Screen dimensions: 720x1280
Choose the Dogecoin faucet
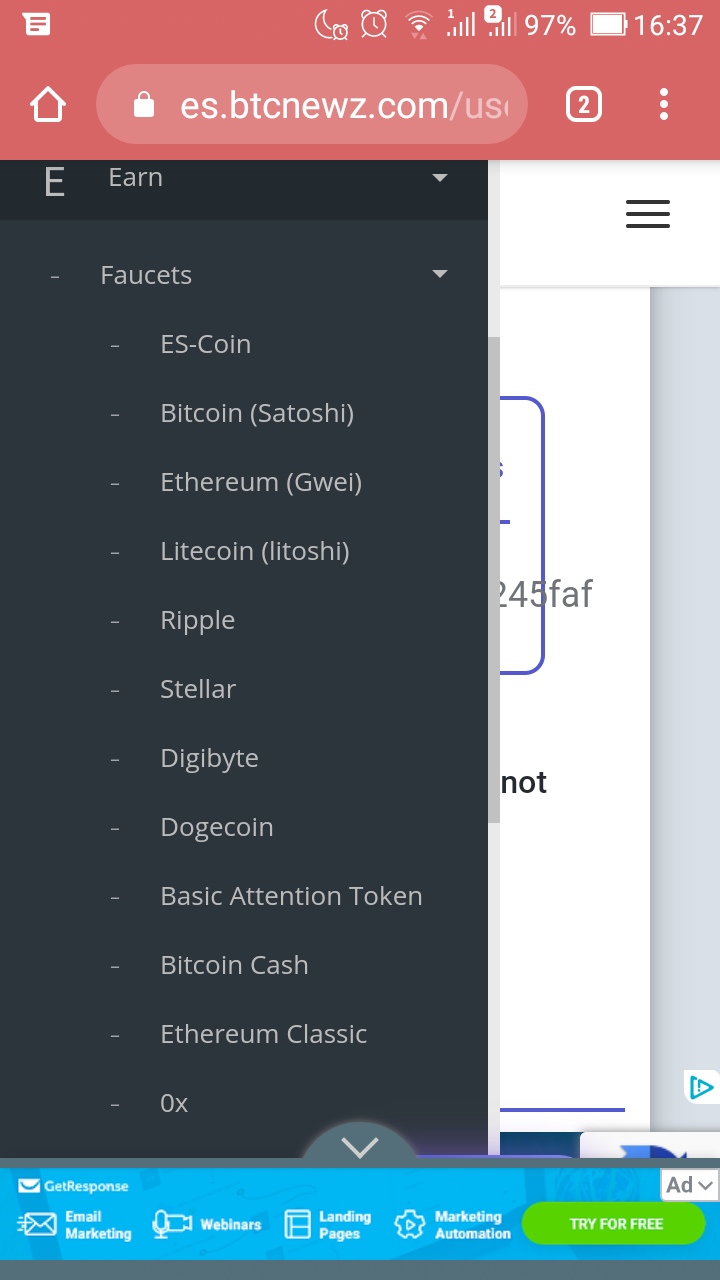pos(217,827)
